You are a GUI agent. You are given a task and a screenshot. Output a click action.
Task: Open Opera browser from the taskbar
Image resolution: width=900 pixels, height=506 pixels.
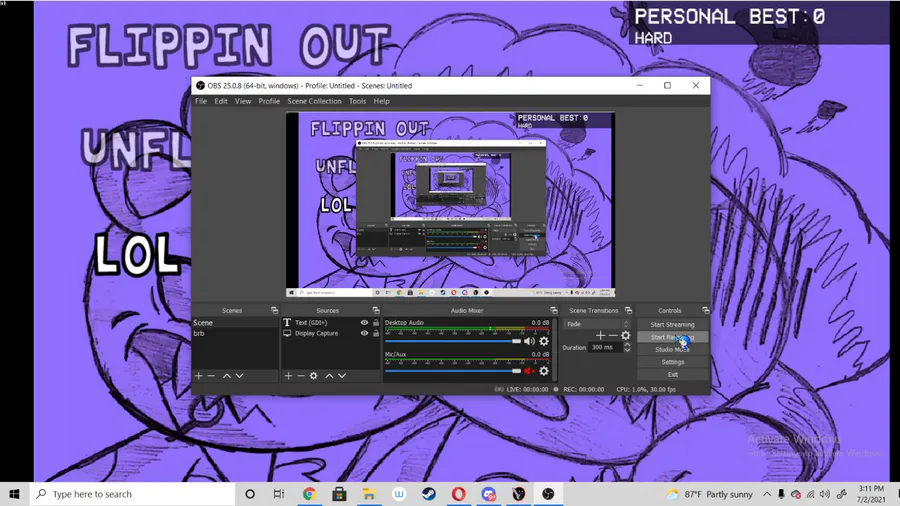point(459,494)
